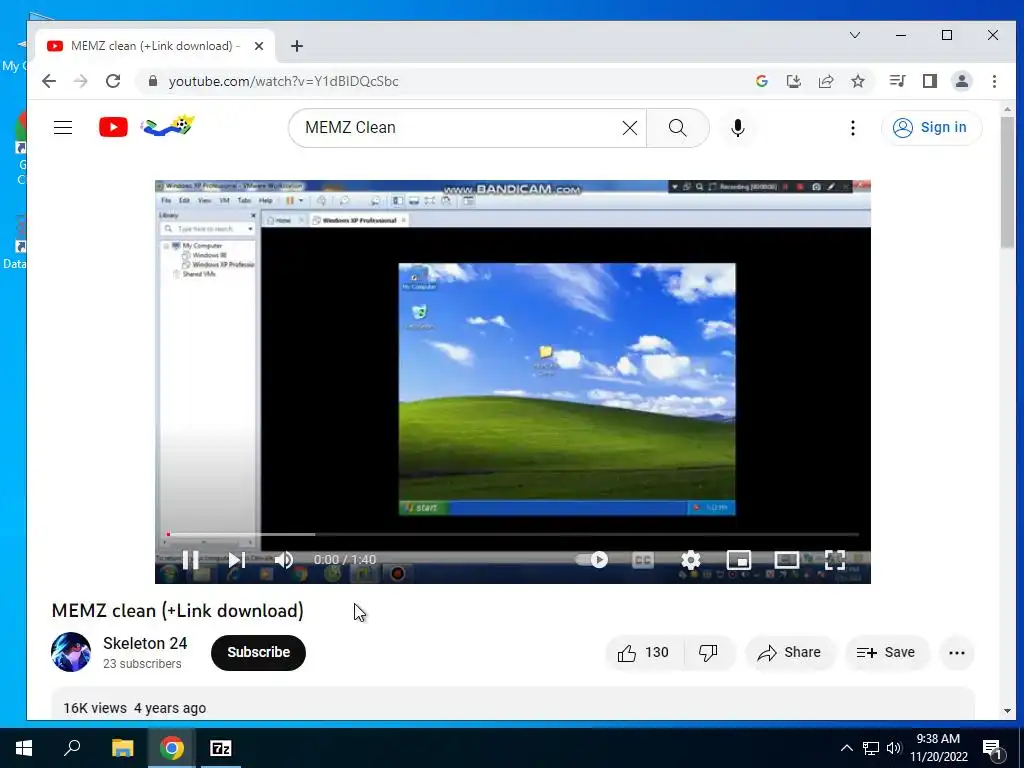Open the video settings gear
Screen dimensions: 1024x768
click(x=690, y=560)
